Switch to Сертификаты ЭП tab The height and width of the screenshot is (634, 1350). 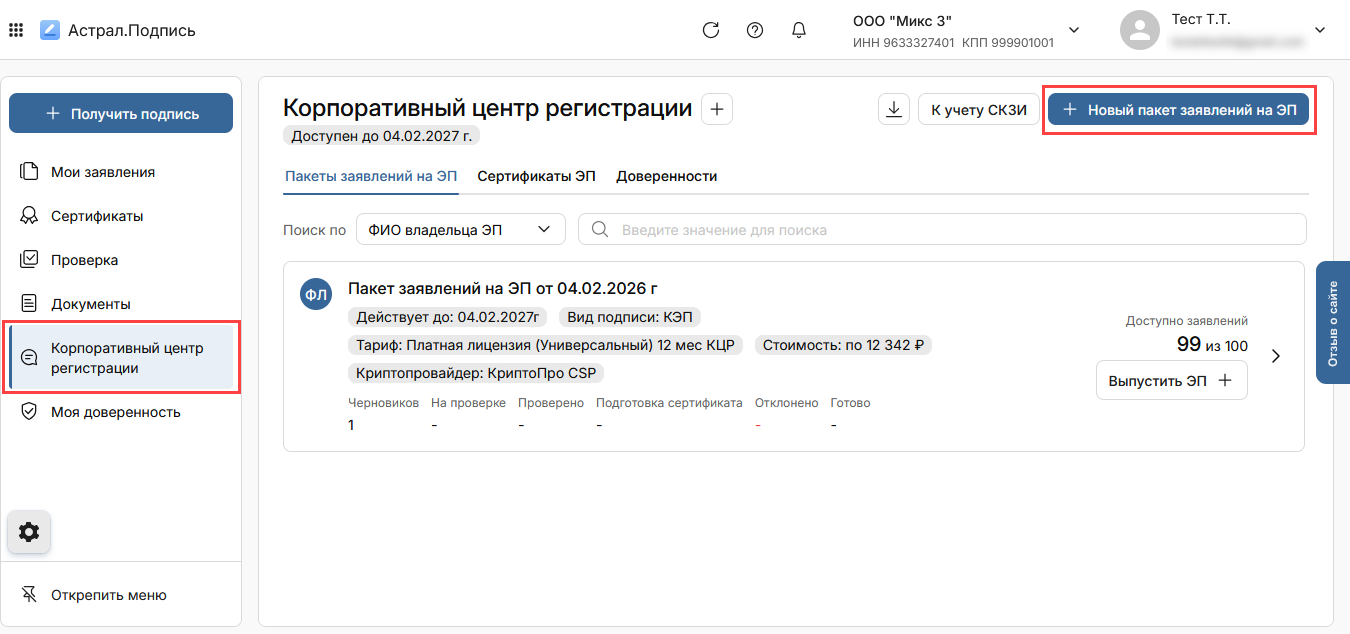pyautogui.click(x=536, y=176)
